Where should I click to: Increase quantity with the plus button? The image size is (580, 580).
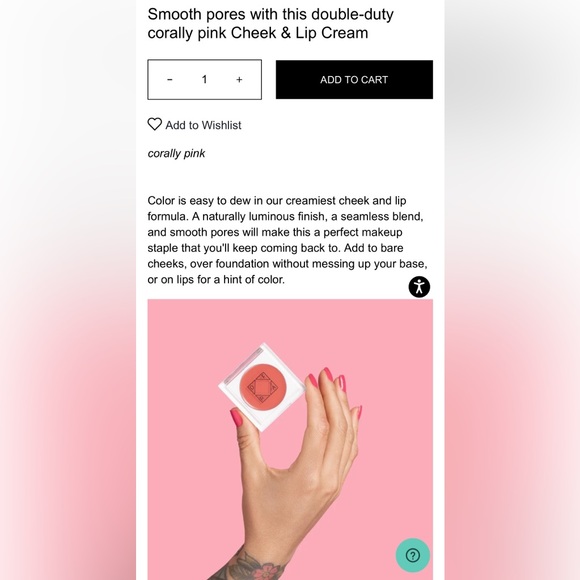coord(239,80)
